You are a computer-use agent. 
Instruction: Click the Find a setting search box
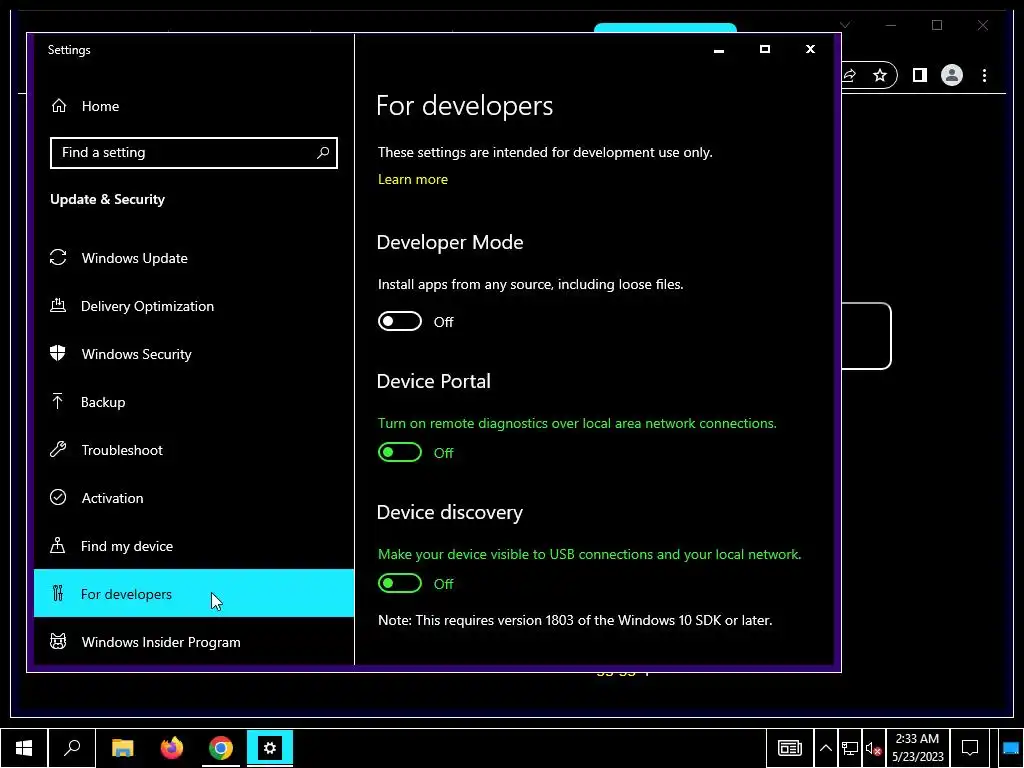click(194, 153)
